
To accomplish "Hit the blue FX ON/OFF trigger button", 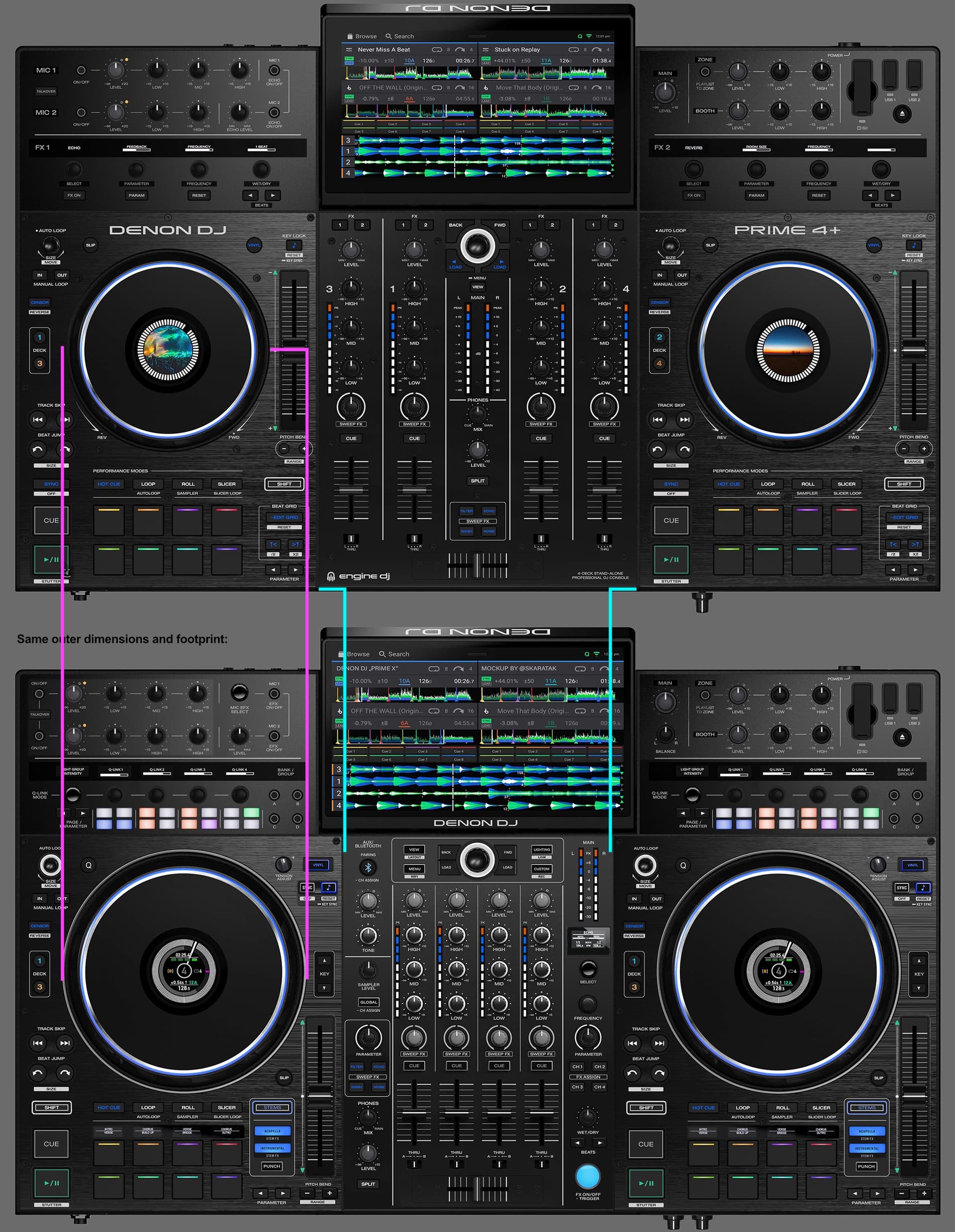I will pyautogui.click(x=587, y=1176).
